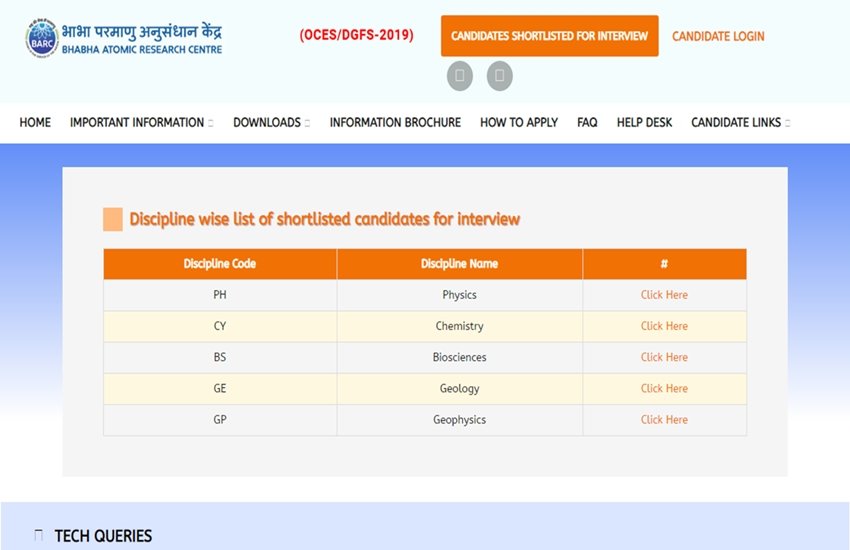The width and height of the screenshot is (850, 550).
Task: Click the small icon beside Tech Queries
Action: (x=39, y=536)
